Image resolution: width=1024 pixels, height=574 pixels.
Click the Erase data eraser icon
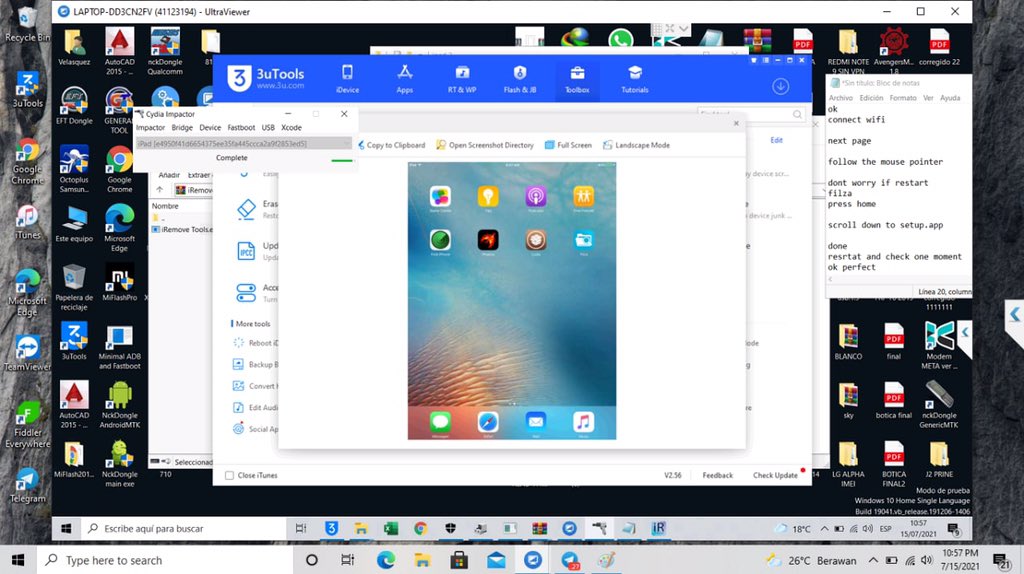[x=246, y=210]
